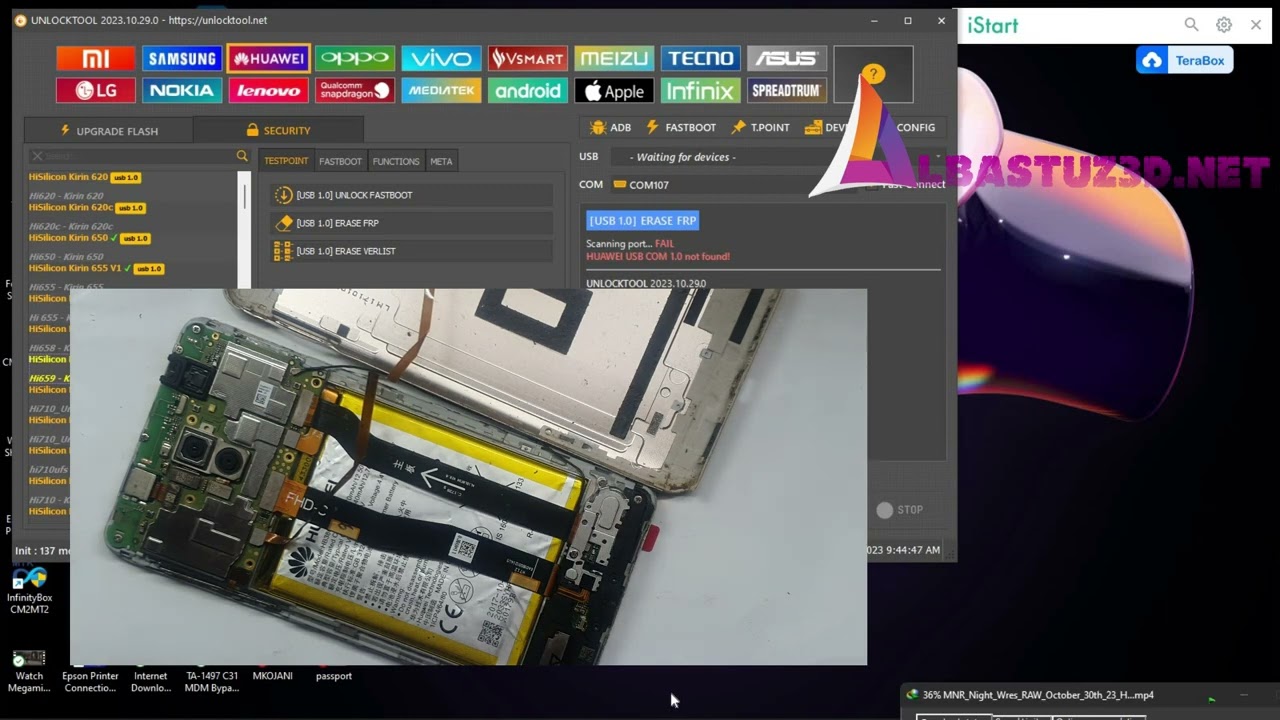Screen dimensions: 1280x720
Task: Open the Functions tab
Action: (x=396, y=161)
